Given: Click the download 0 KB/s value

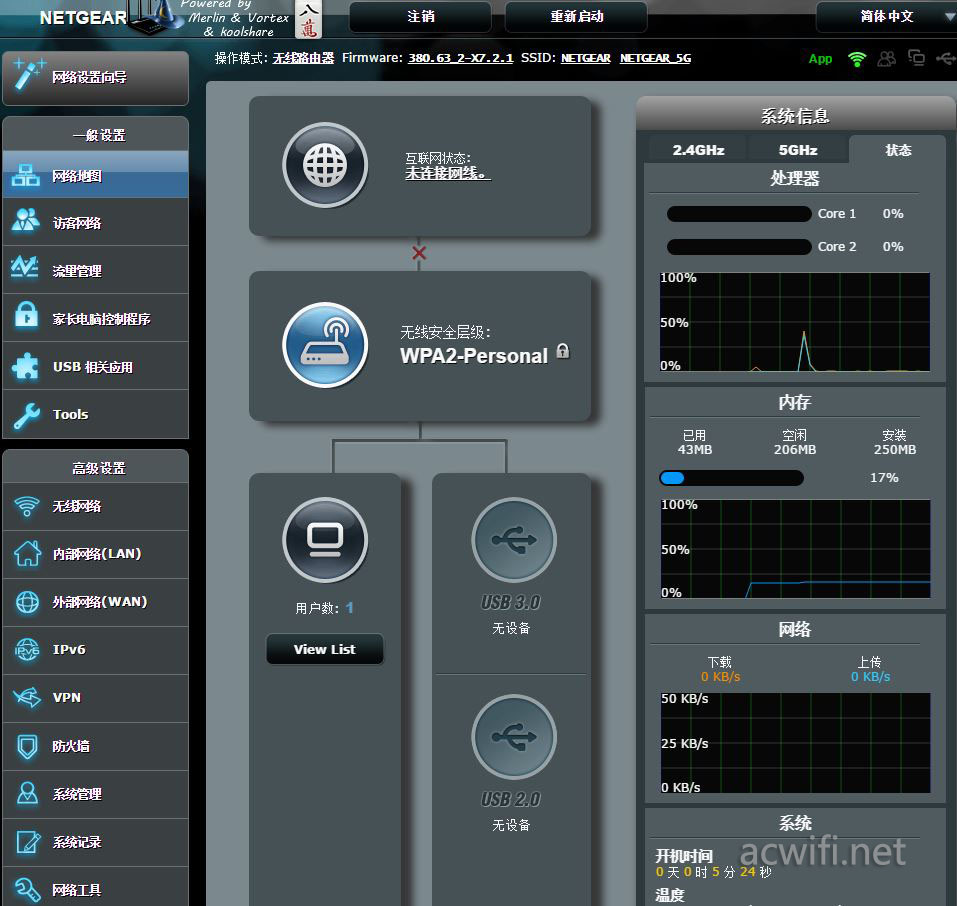Looking at the screenshot, I should click(x=720, y=677).
